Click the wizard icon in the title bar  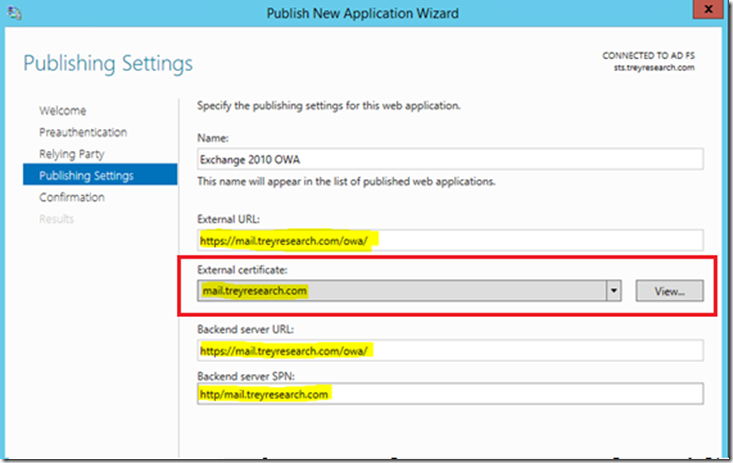tap(14, 12)
